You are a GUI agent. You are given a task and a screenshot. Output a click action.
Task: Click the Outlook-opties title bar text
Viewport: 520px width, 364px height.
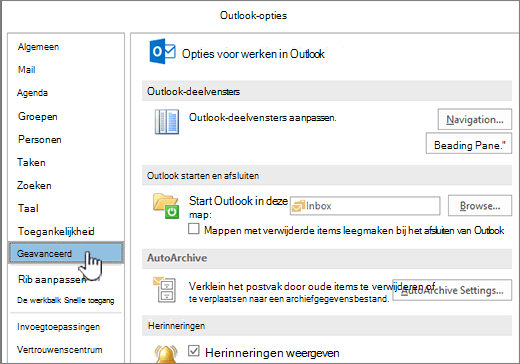pyautogui.click(x=253, y=15)
